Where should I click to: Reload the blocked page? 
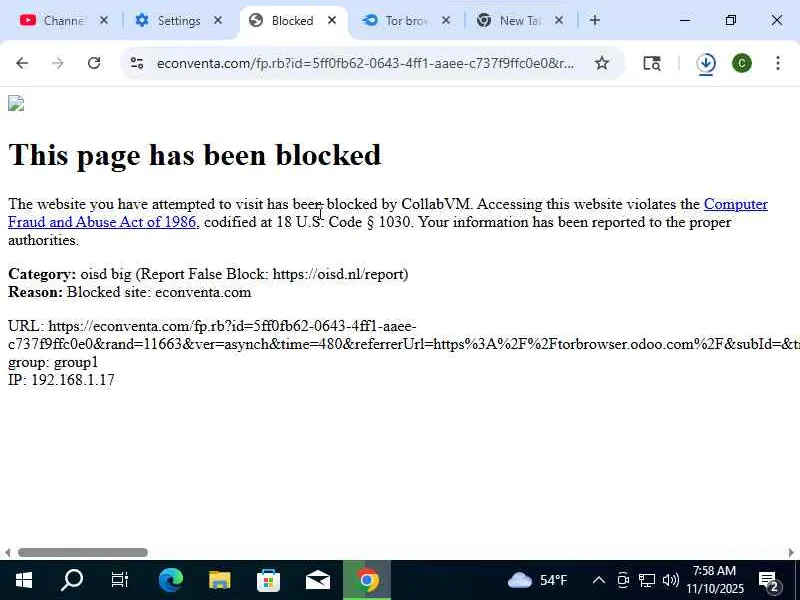94,63
